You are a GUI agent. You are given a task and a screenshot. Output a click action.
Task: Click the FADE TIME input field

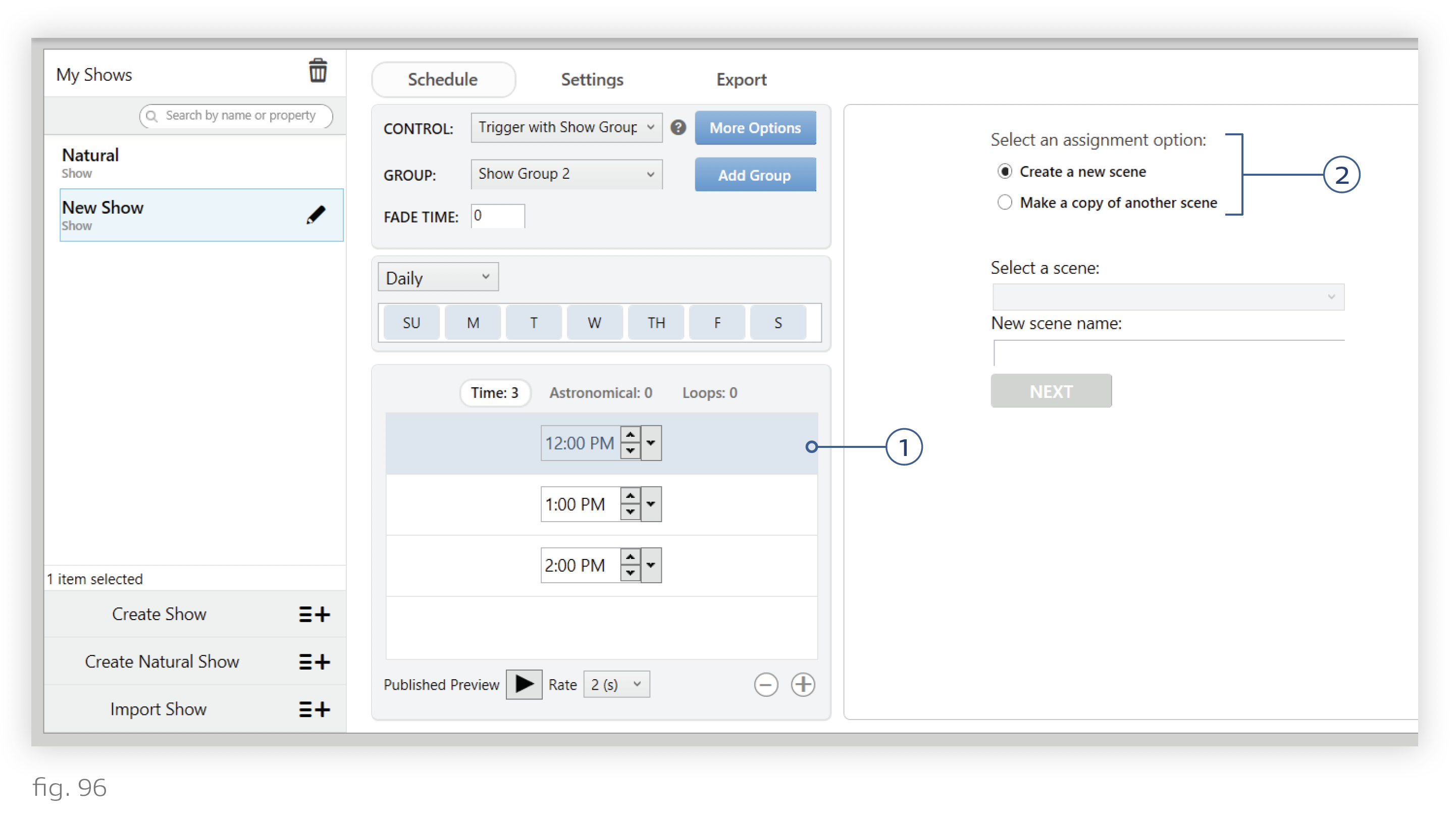pyautogui.click(x=497, y=216)
